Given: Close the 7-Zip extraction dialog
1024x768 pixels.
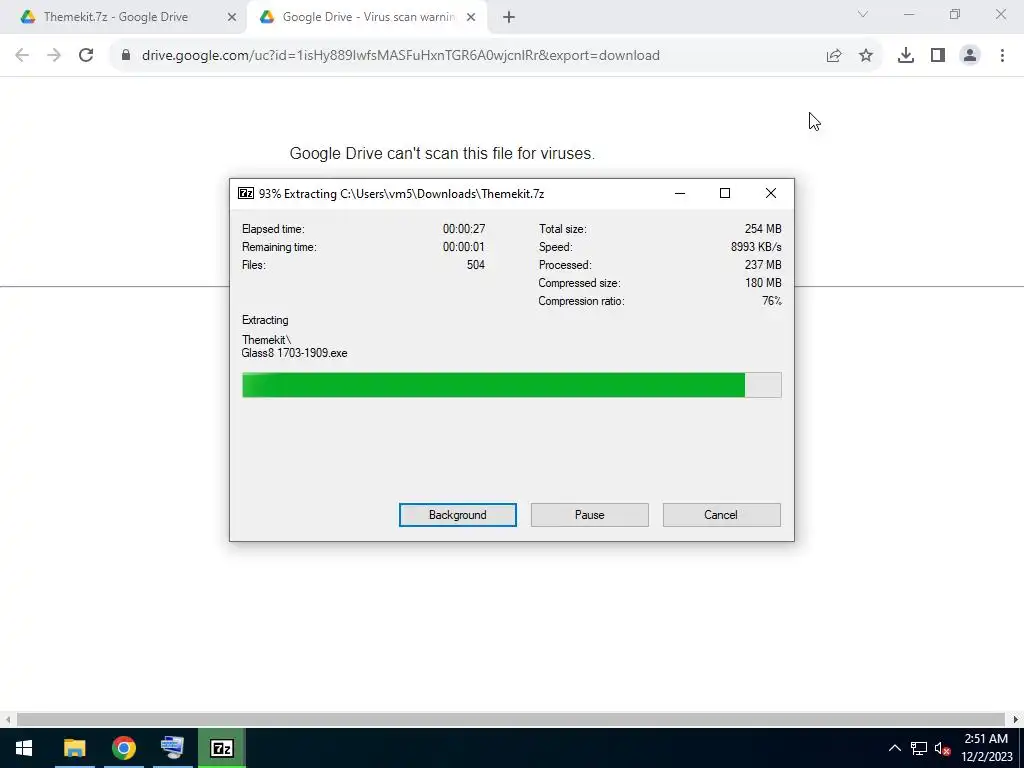Looking at the screenshot, I should tap(771, 193).
